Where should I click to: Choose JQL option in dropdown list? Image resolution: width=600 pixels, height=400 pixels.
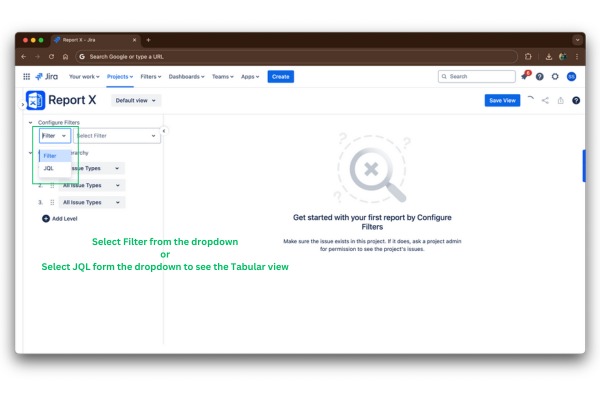click(x=55, y=168)
